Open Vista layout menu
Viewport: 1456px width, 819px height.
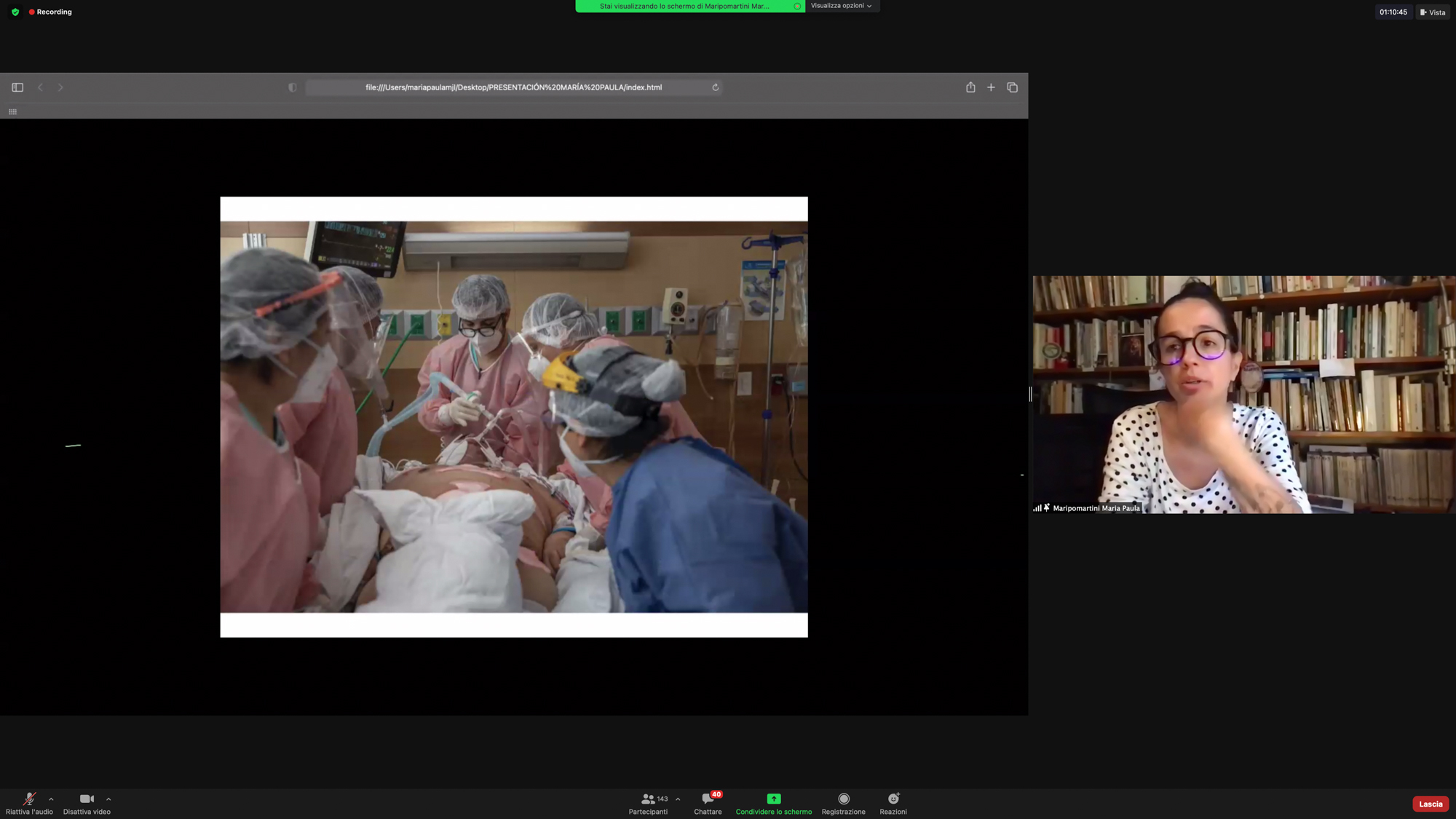(x=1432, y=12)
